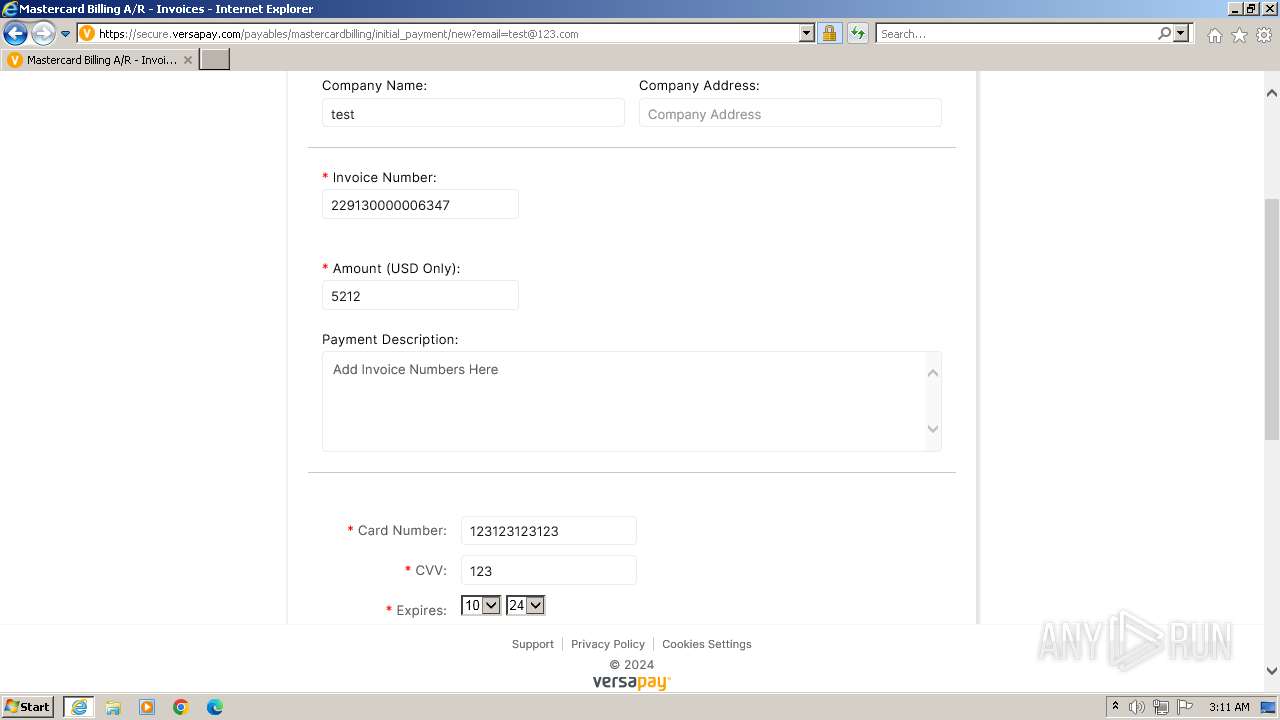Open the Action Center flag icon
This screenshot has height=720, width=1280.
(x=1185, y=707)
